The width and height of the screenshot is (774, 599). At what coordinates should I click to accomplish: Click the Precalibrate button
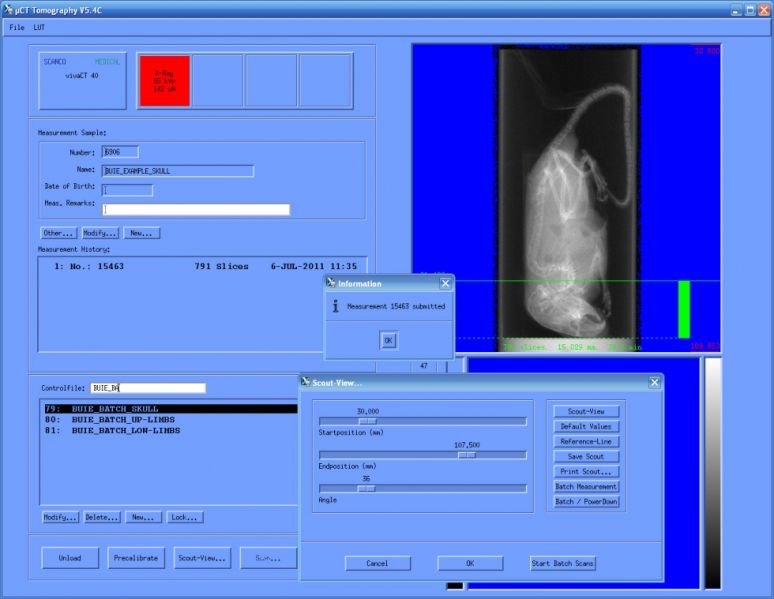[136, 558]
